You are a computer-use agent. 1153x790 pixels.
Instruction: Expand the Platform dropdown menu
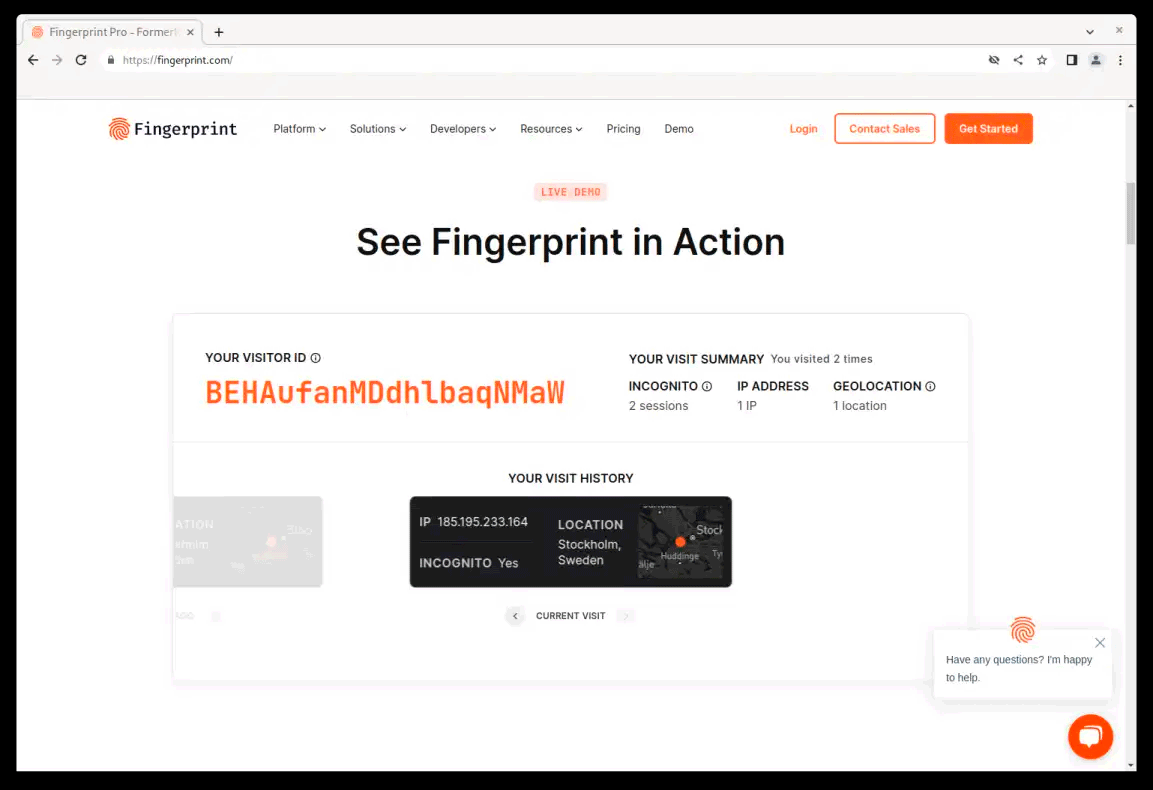click(299, 129)
